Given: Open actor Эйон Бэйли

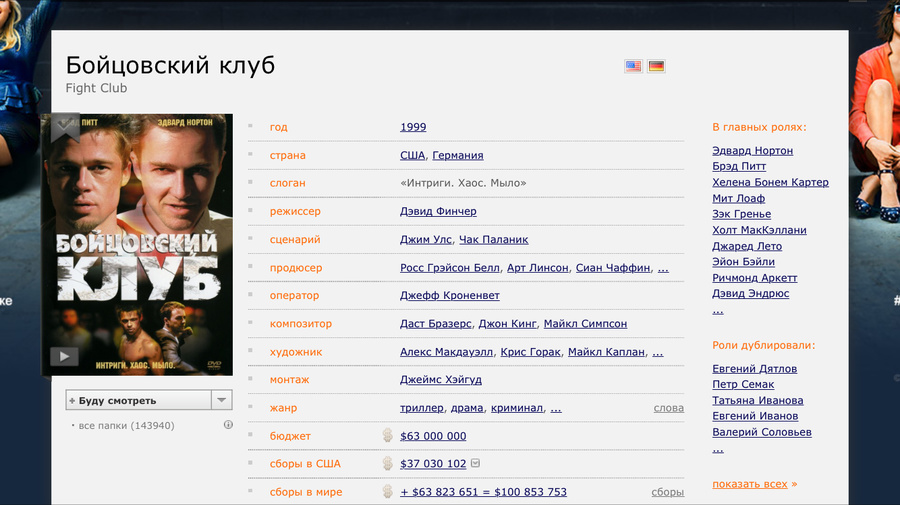Looking at the screenshot, I should click(743, 261).
